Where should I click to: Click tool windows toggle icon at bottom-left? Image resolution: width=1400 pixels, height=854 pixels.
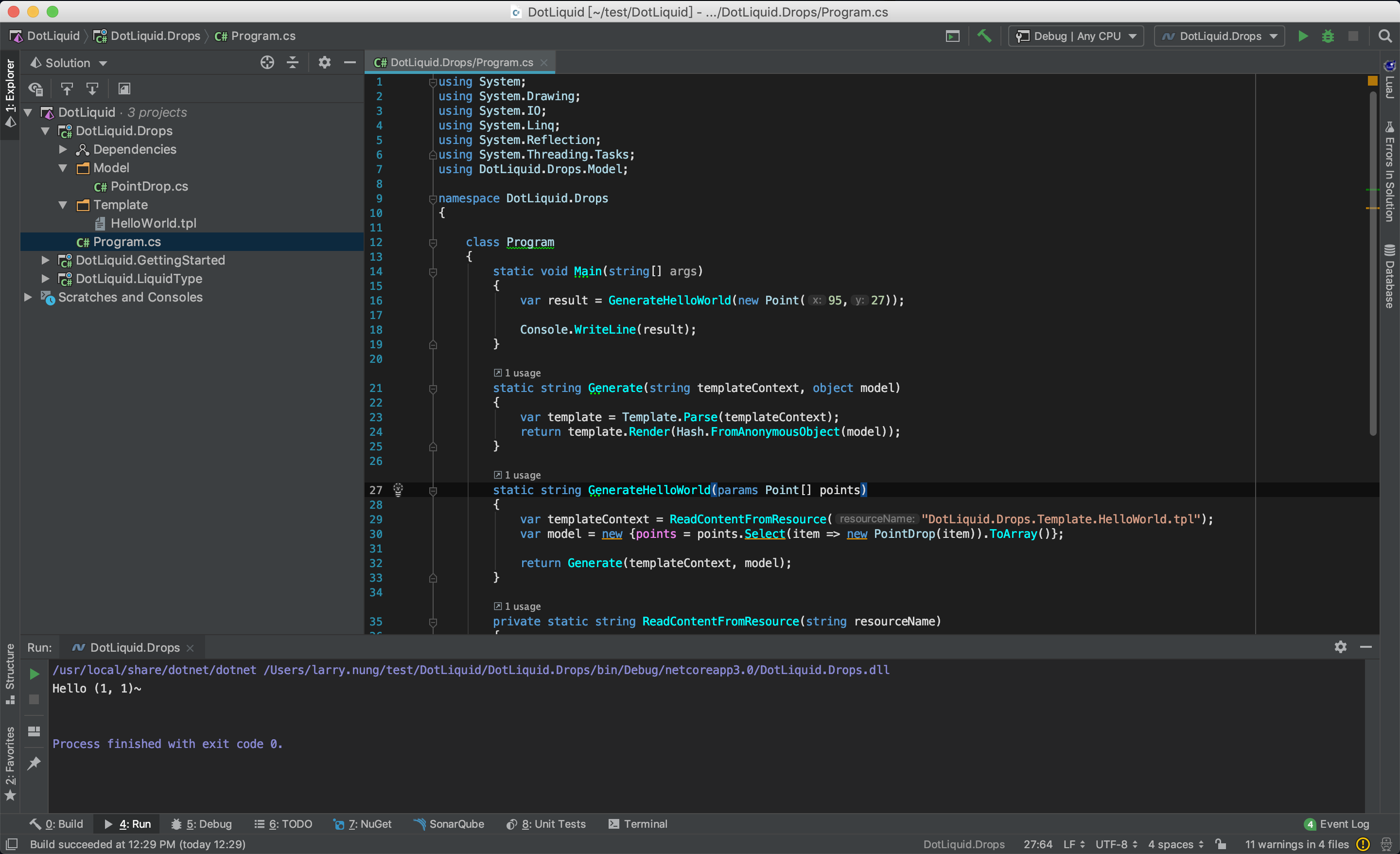click(12, 844)
